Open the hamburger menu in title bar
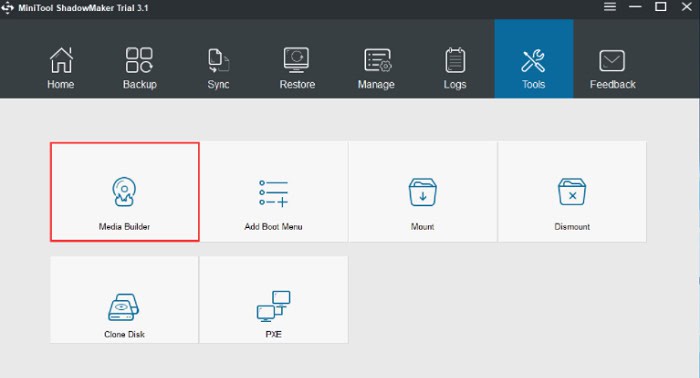 [610, 7]
